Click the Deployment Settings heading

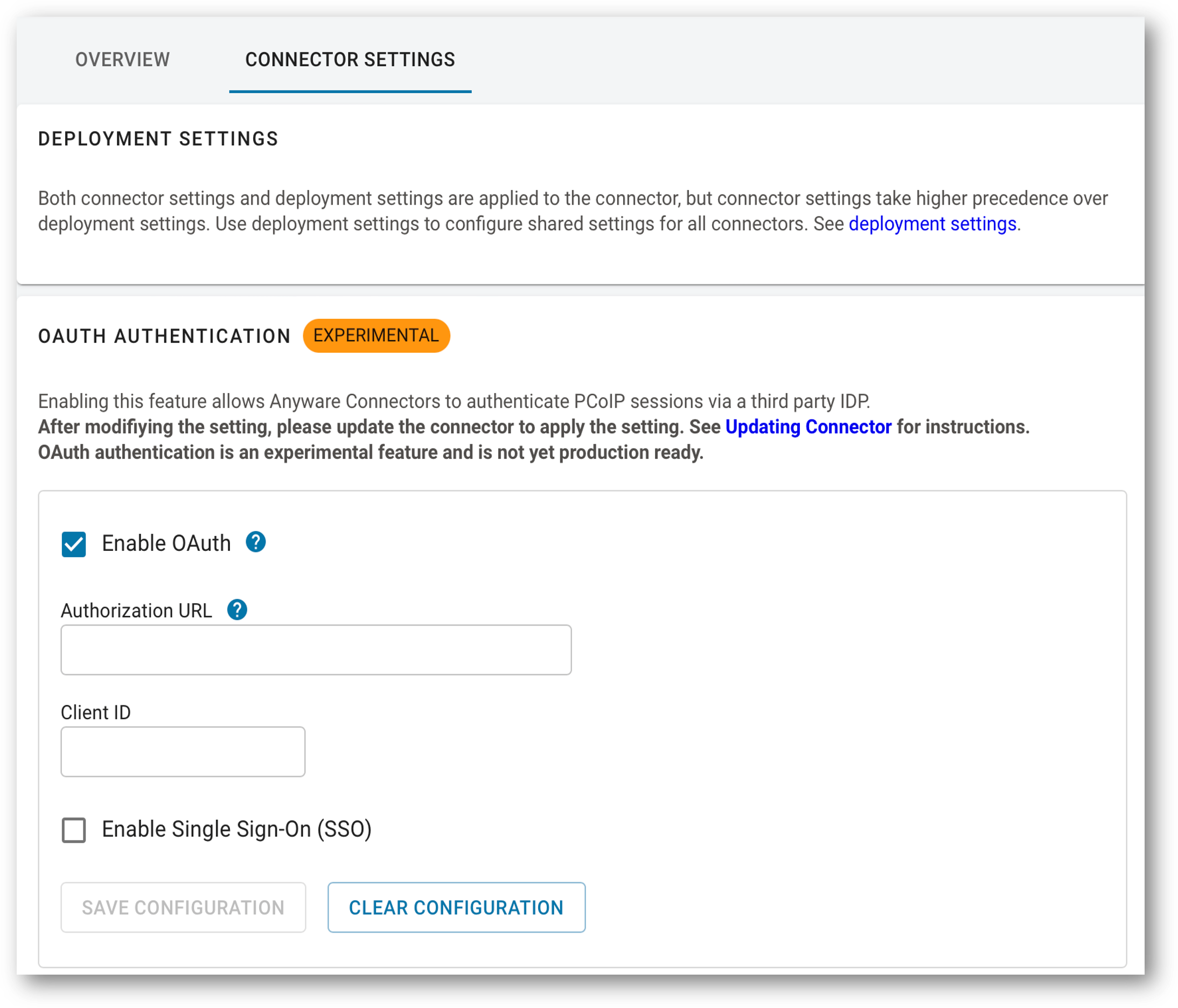tap(157, 138)
